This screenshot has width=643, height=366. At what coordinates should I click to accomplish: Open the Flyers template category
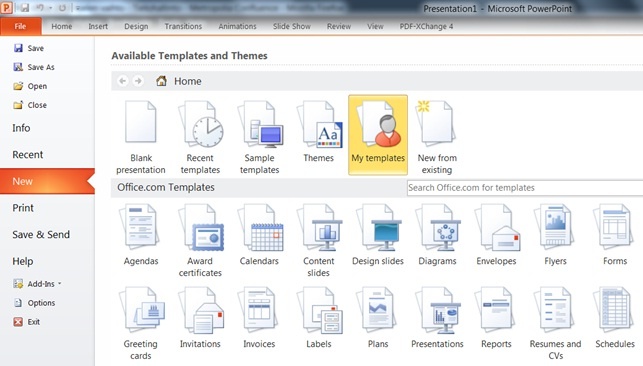click(x=555, y=235)
